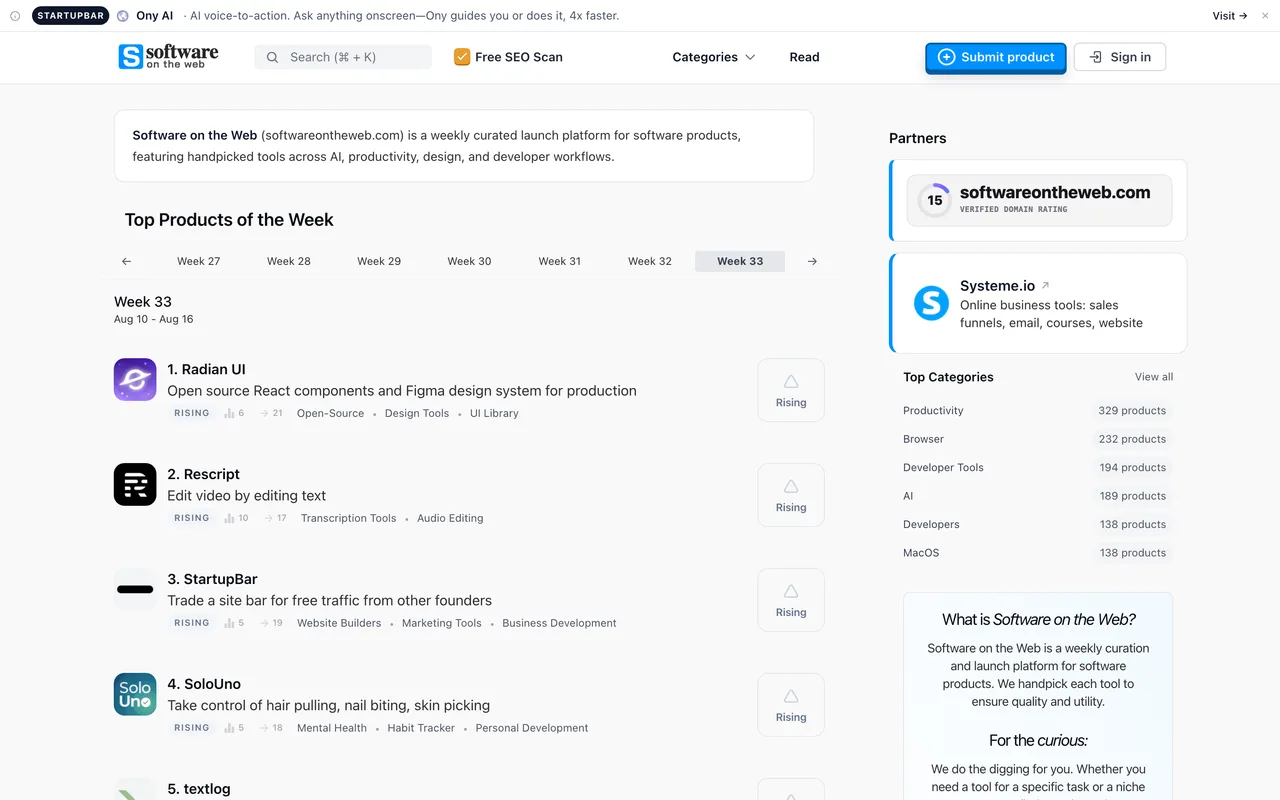Viewport: 1280px width, 800px height.
Task: Open the Radian UI product title
Action: (x=206, y=369)
